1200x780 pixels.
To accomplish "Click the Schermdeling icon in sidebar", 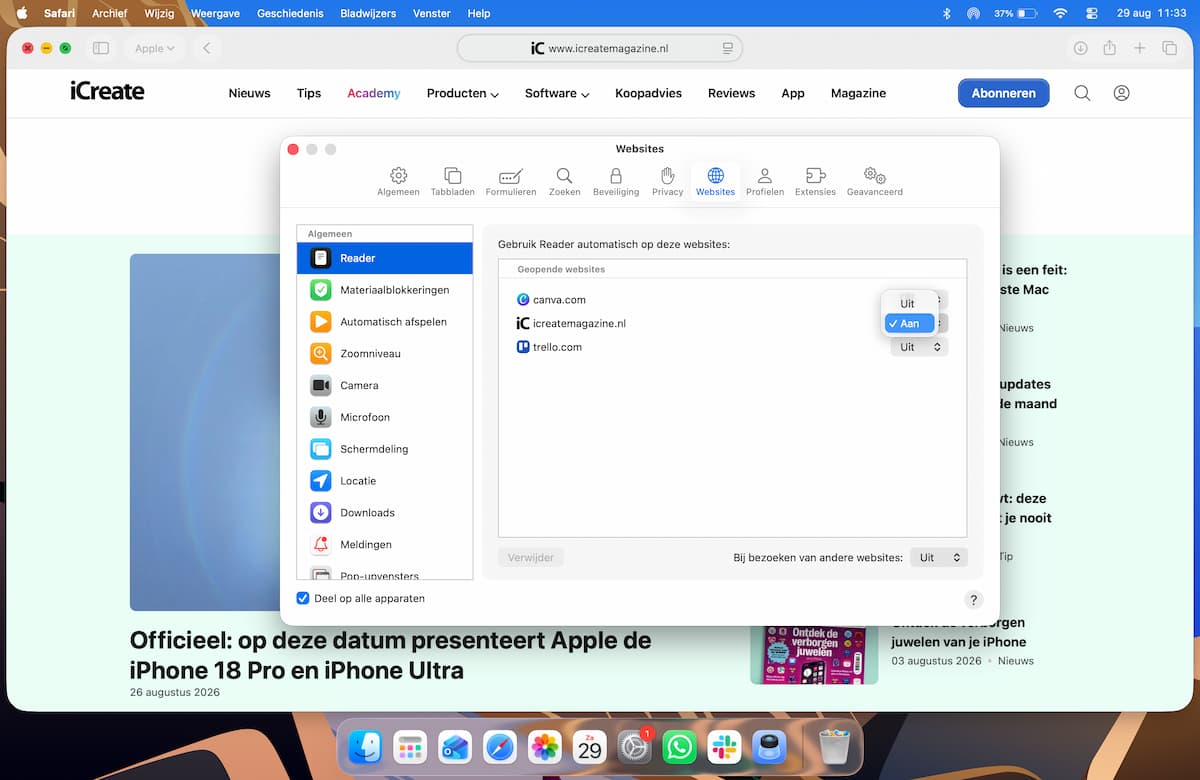I will [320, 449].
